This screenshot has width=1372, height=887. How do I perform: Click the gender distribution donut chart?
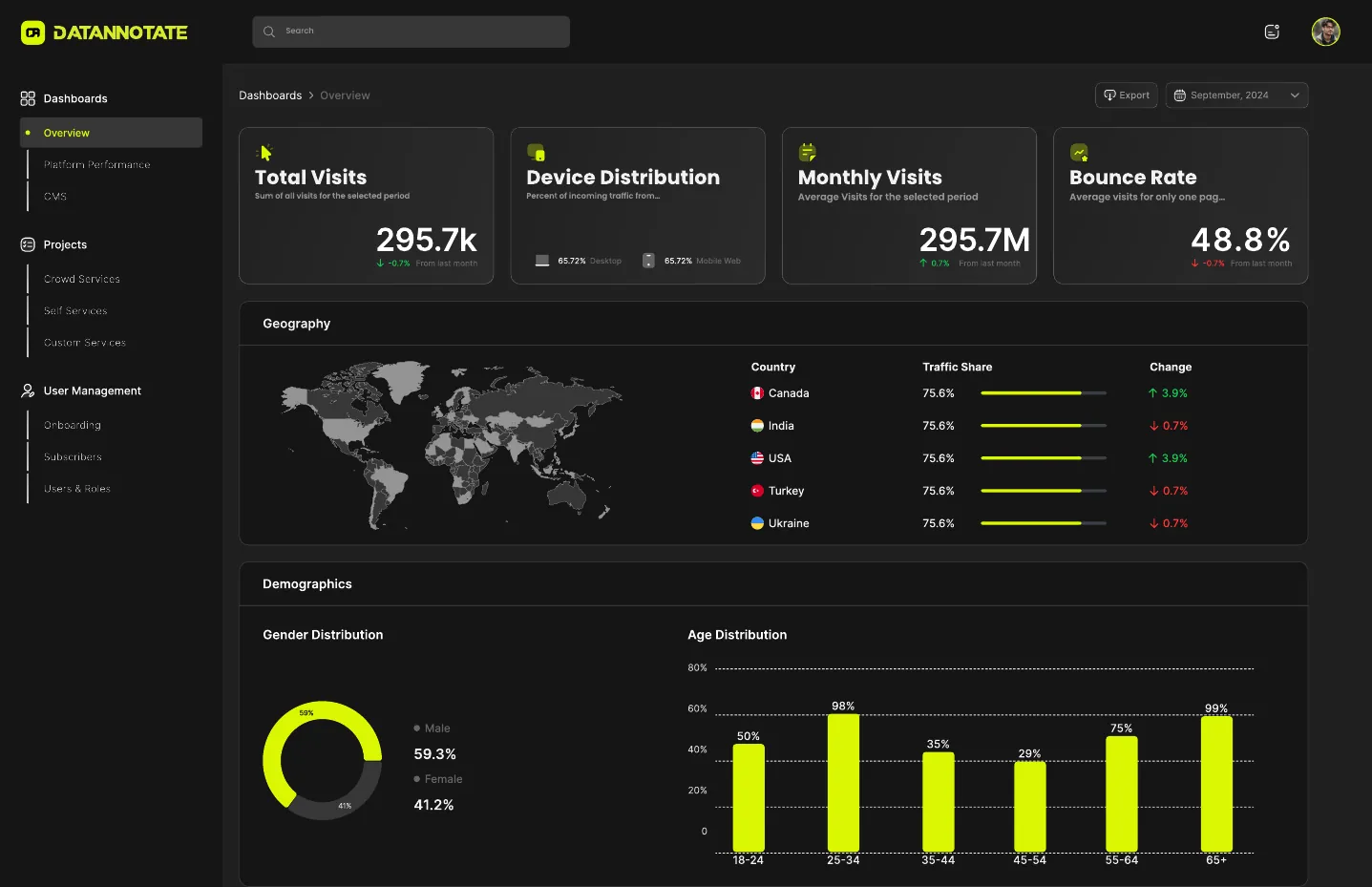(x=323, y=761)
